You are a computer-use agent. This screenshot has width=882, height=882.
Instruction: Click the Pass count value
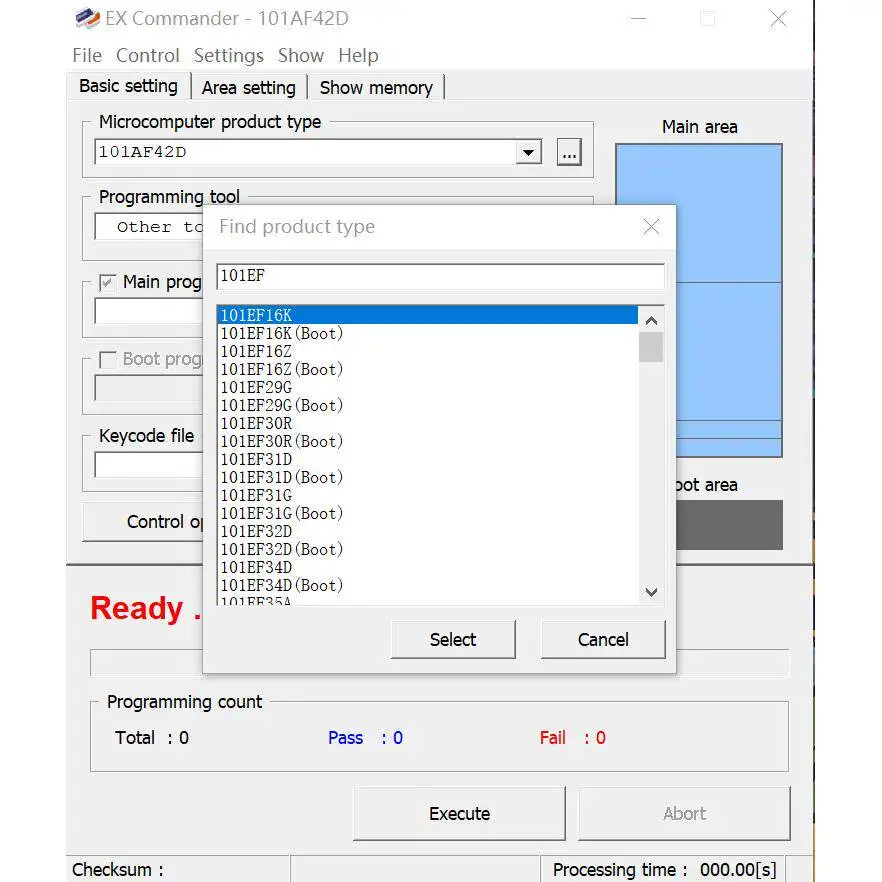(398, 738)
